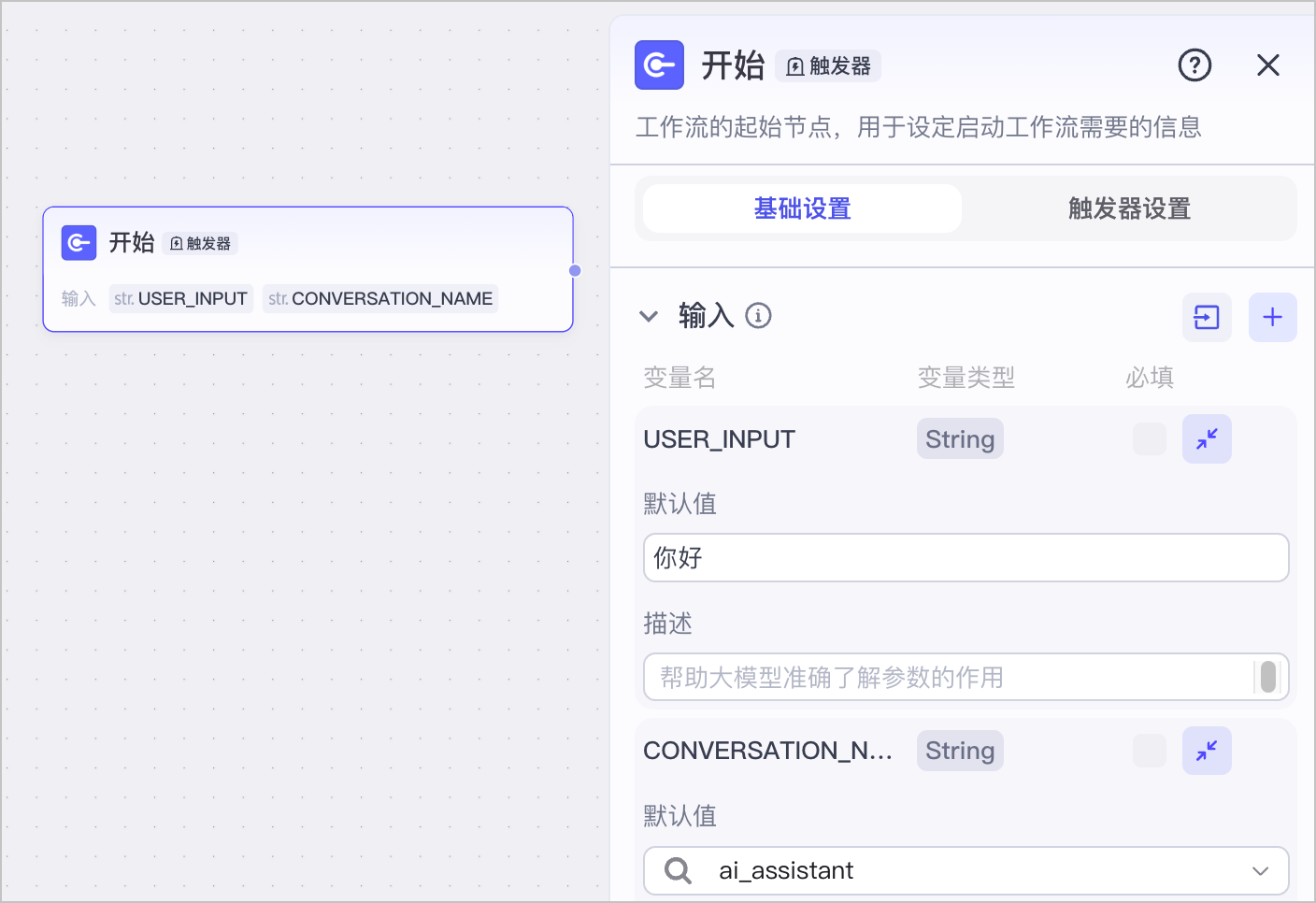Open the help question mark icon

(1194, 65)
